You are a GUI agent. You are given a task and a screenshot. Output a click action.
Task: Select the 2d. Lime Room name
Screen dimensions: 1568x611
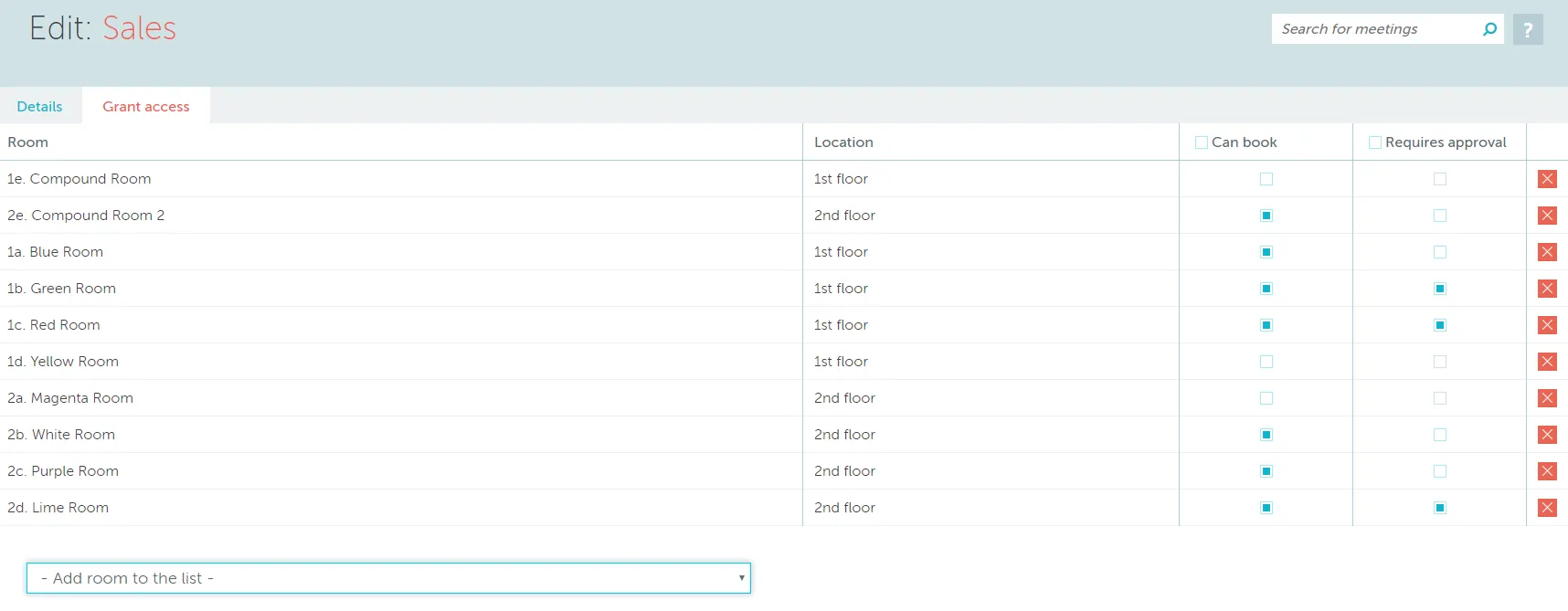pos(58,508)
